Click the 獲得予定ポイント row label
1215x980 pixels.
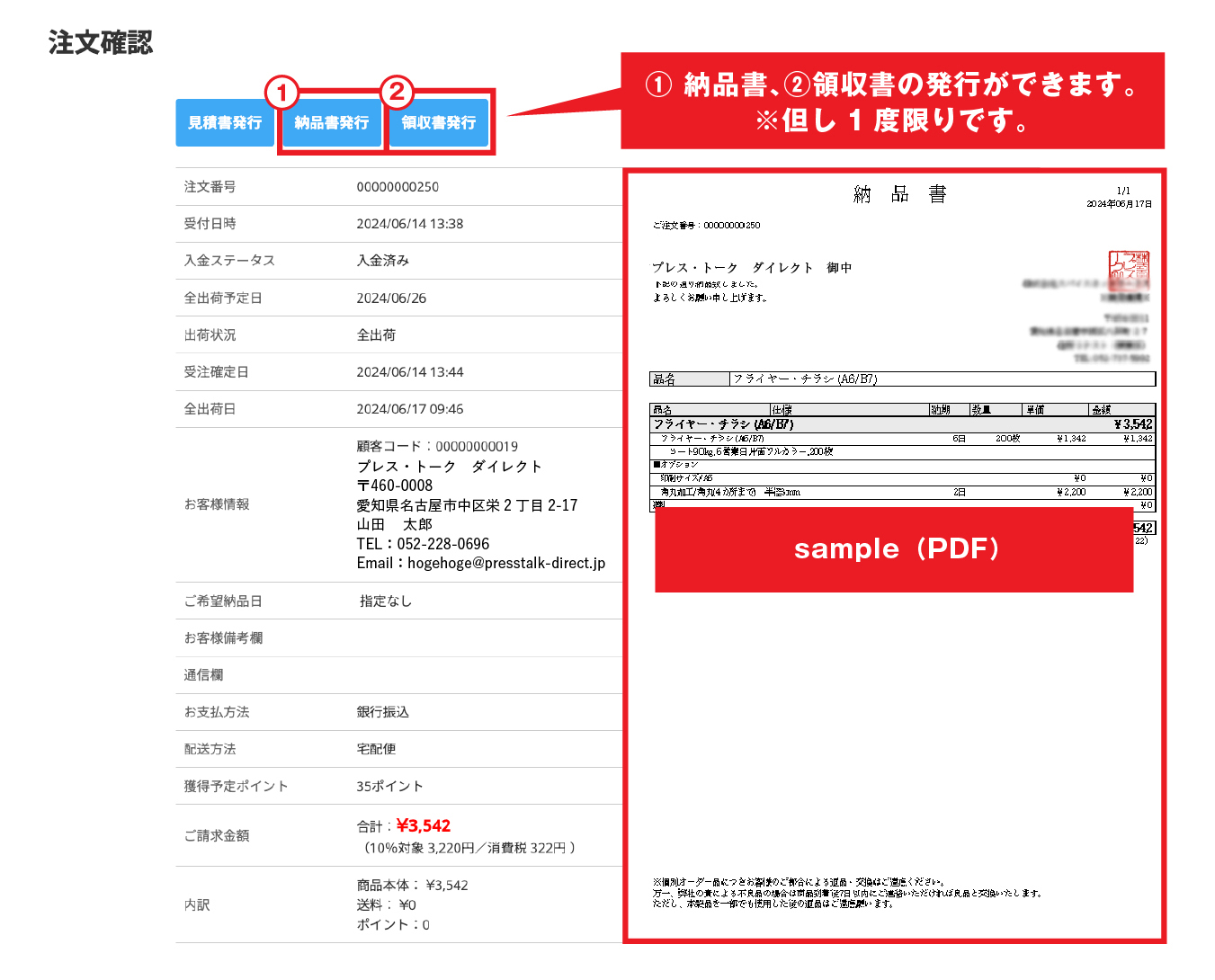(236, 786)
